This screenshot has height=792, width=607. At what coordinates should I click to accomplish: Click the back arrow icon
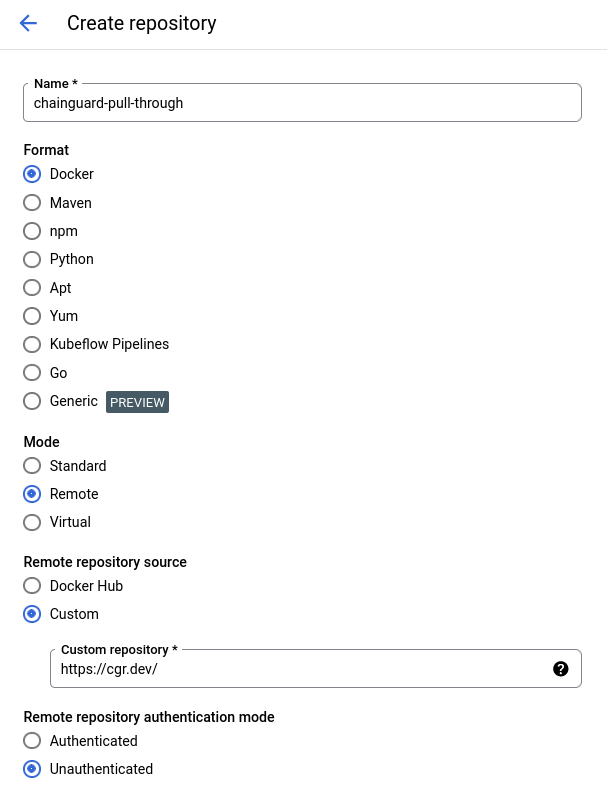[x=28, y=23]
